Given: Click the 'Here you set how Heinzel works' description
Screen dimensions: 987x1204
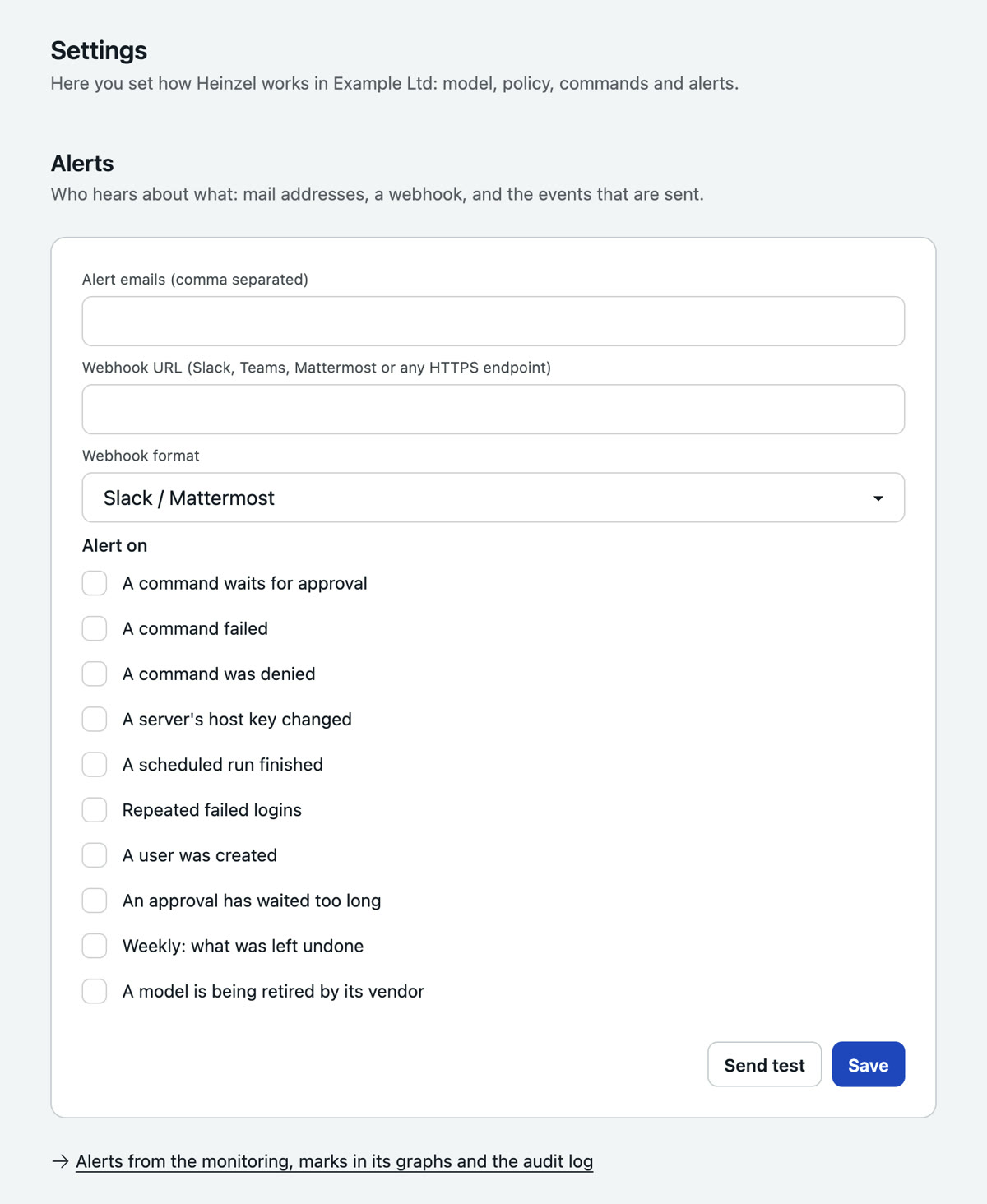Looking at the screenshot, I should (x=395, y=83).
